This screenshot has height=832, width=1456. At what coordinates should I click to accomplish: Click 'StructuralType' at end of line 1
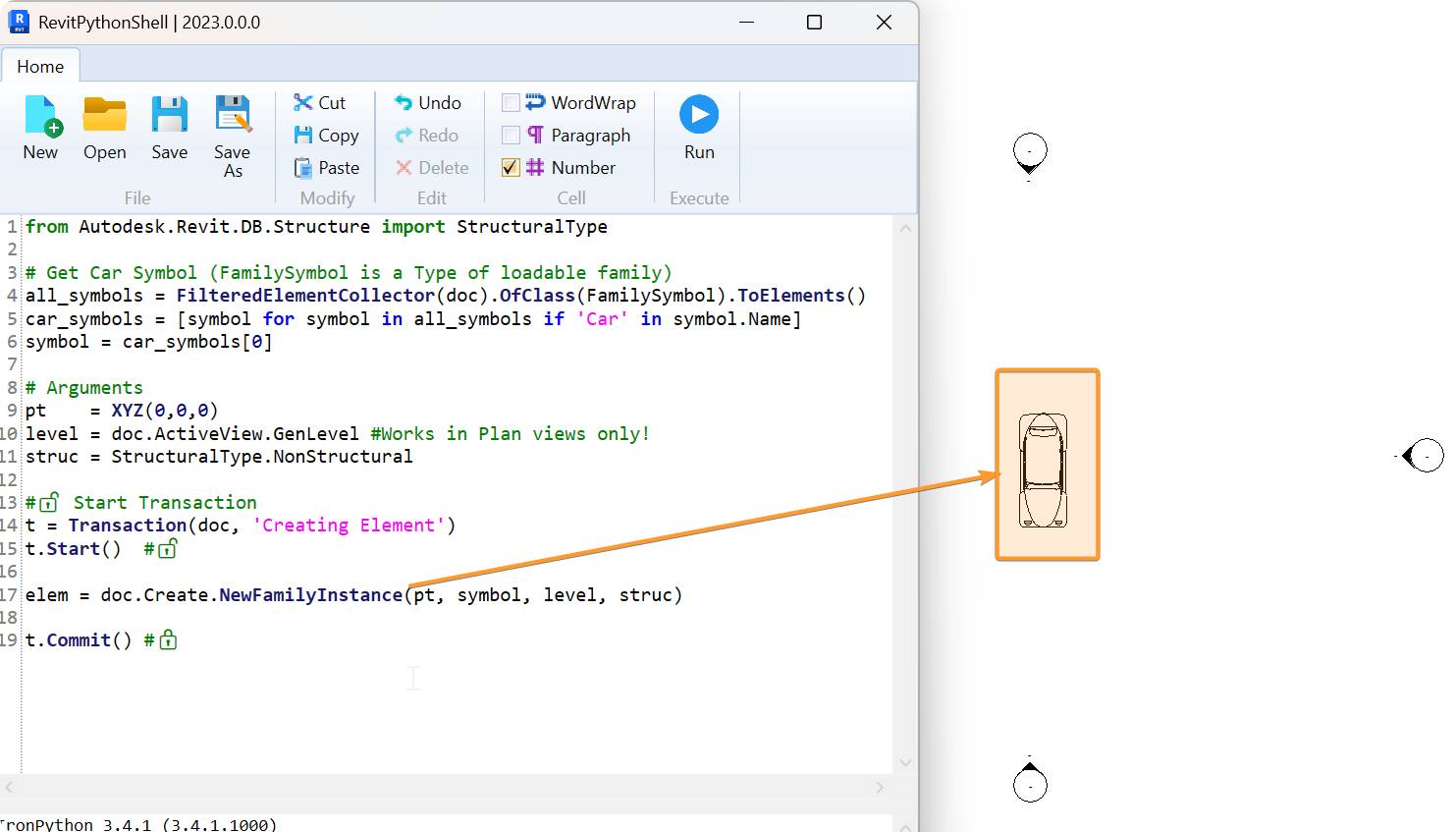coord(532,227)
